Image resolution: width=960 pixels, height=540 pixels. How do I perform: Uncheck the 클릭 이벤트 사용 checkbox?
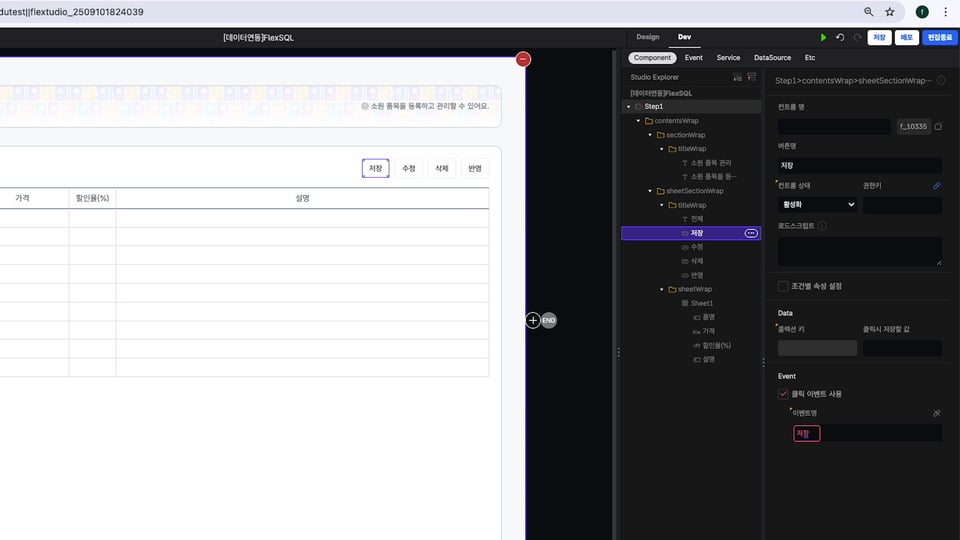click(783, 394)
